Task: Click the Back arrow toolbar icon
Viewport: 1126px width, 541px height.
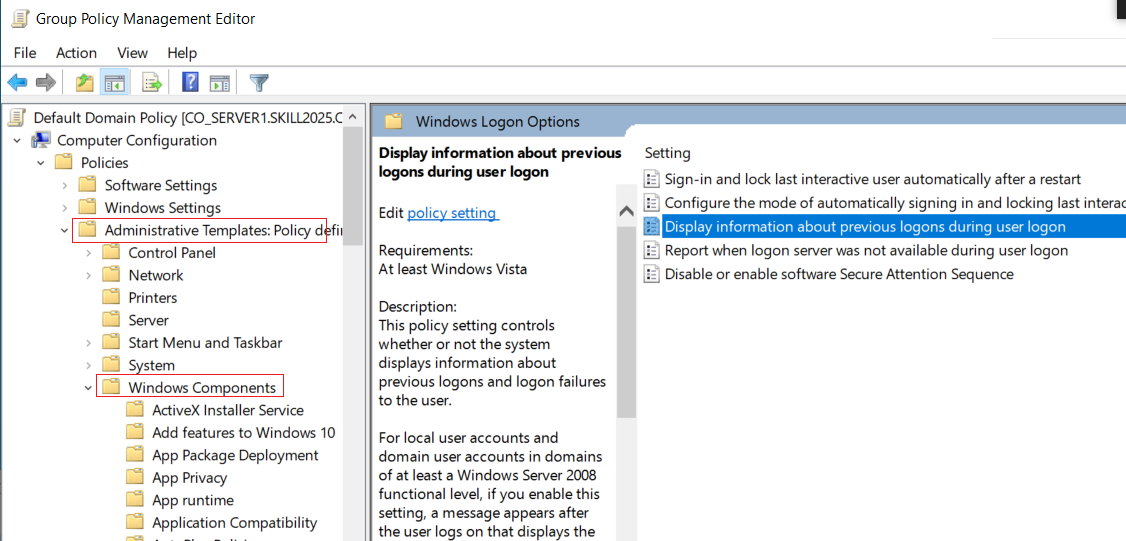Action: [x=17, y=83]
